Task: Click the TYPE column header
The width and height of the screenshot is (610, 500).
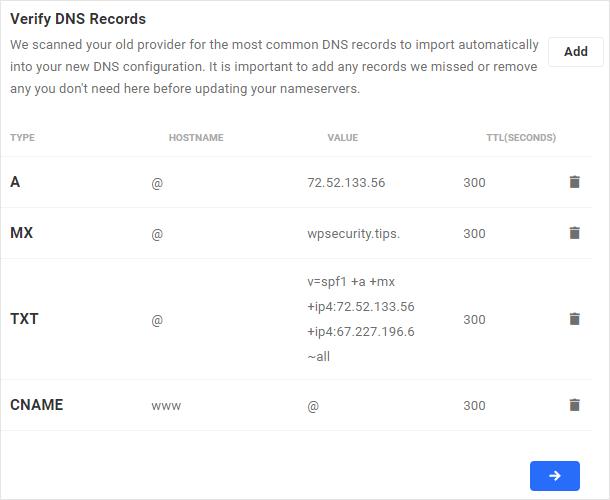Action: [23, 138]
